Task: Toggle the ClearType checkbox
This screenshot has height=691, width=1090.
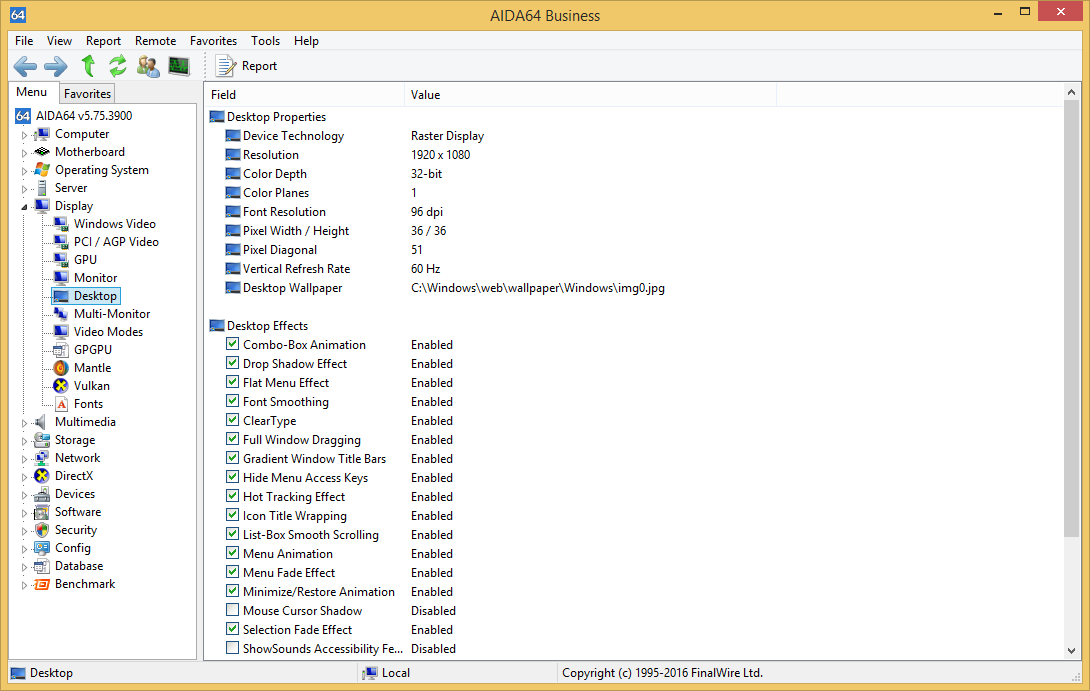Action: [x=233, y=420]
